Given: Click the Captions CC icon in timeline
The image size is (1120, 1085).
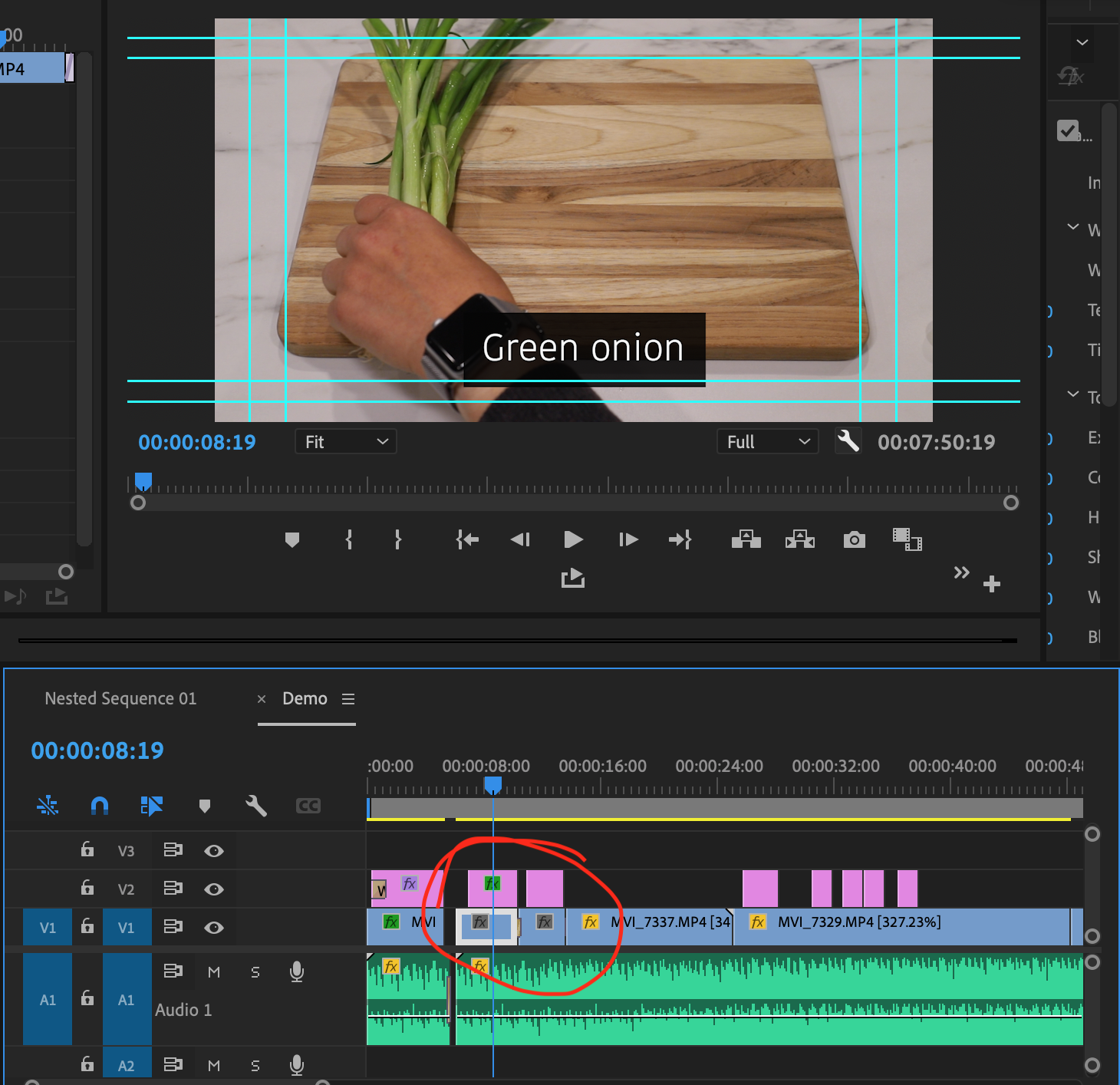Looking at the screenshot, I should pyautogui.click(x=307, y=806).
